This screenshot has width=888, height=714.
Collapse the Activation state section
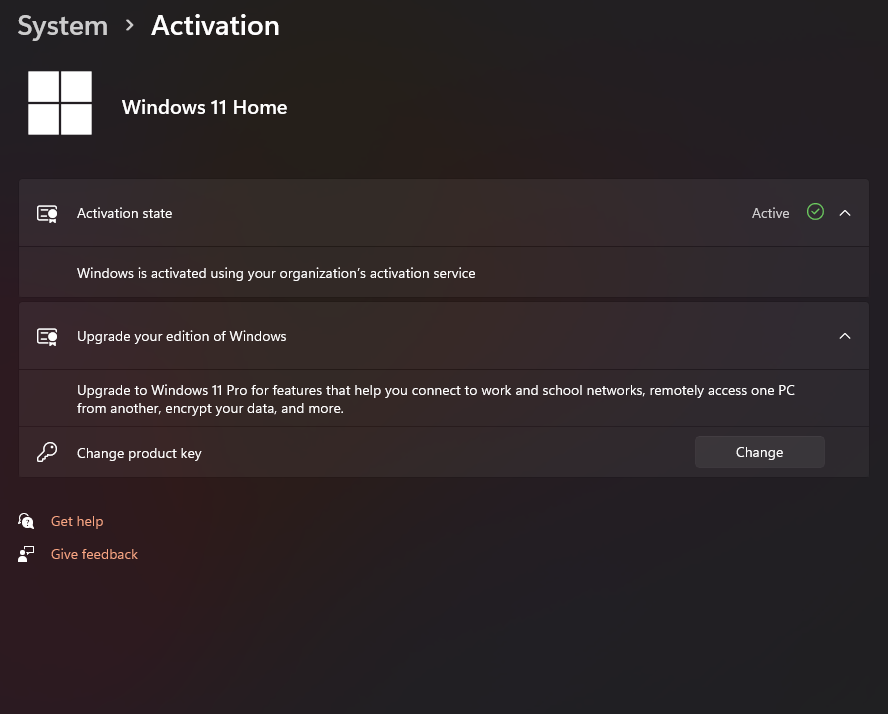click(844, 213)
